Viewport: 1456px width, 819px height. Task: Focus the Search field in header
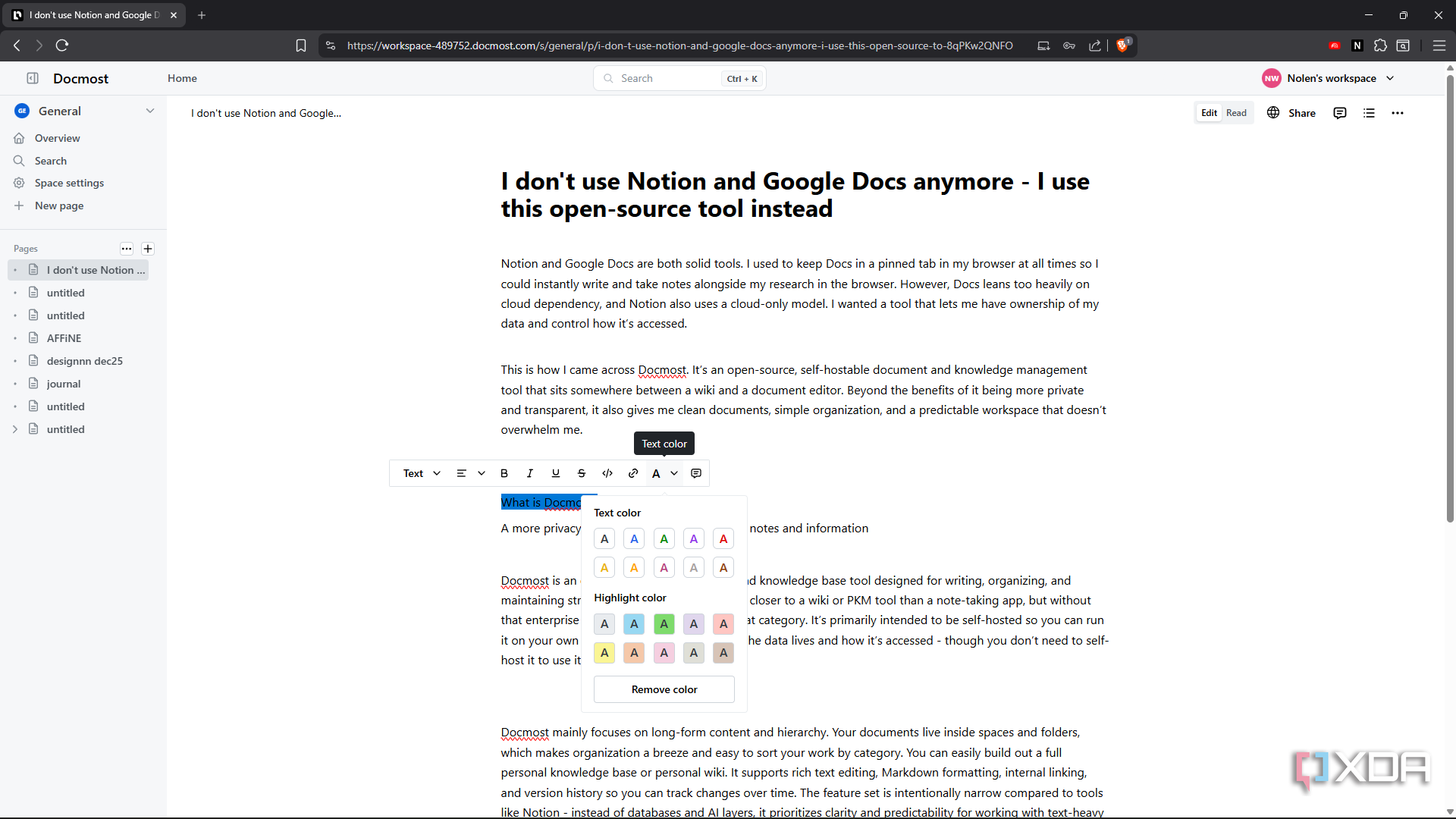click(679, 78)
